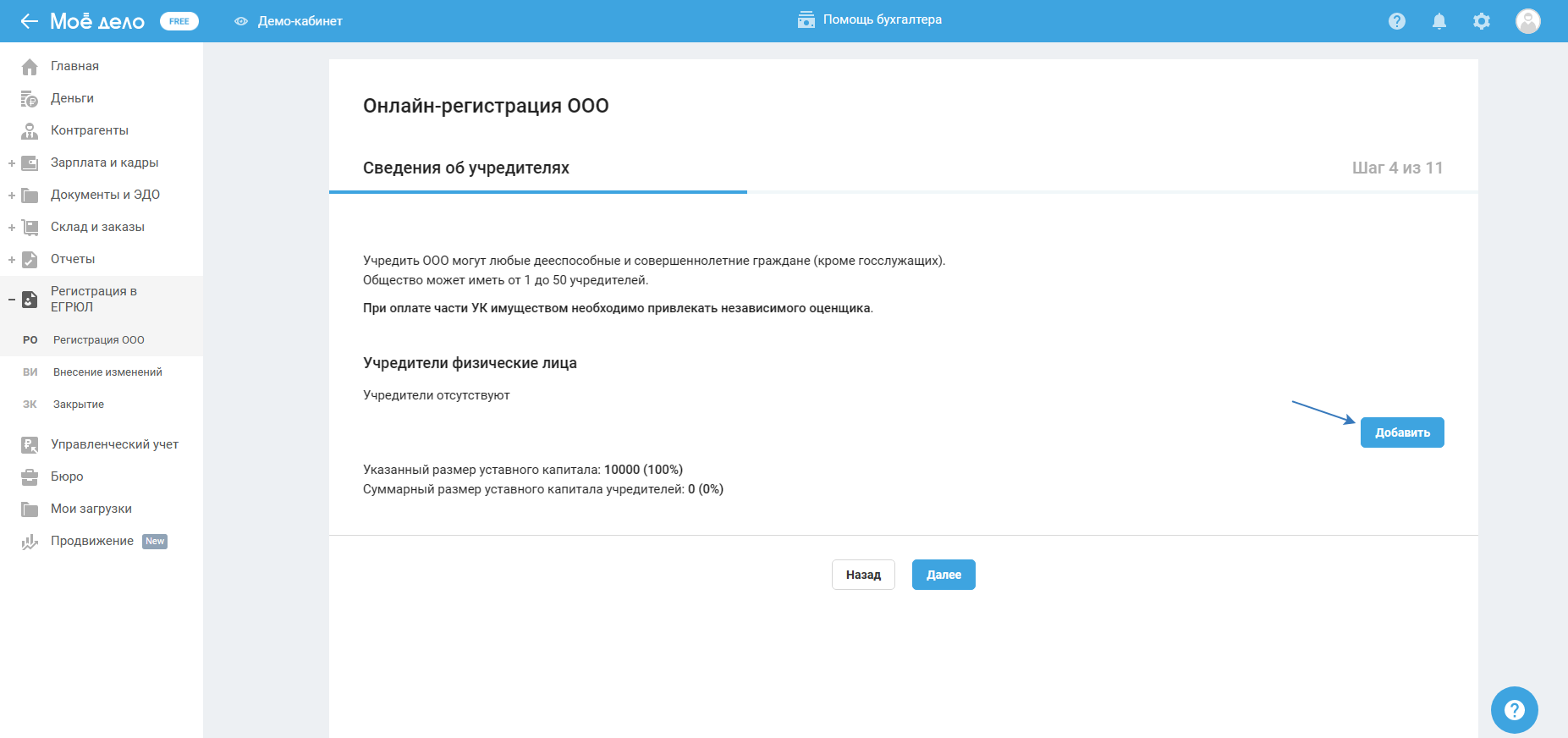This screenshot has width=1568, height=738.
Task: Click the Далее button
Action: coord(944,575)
